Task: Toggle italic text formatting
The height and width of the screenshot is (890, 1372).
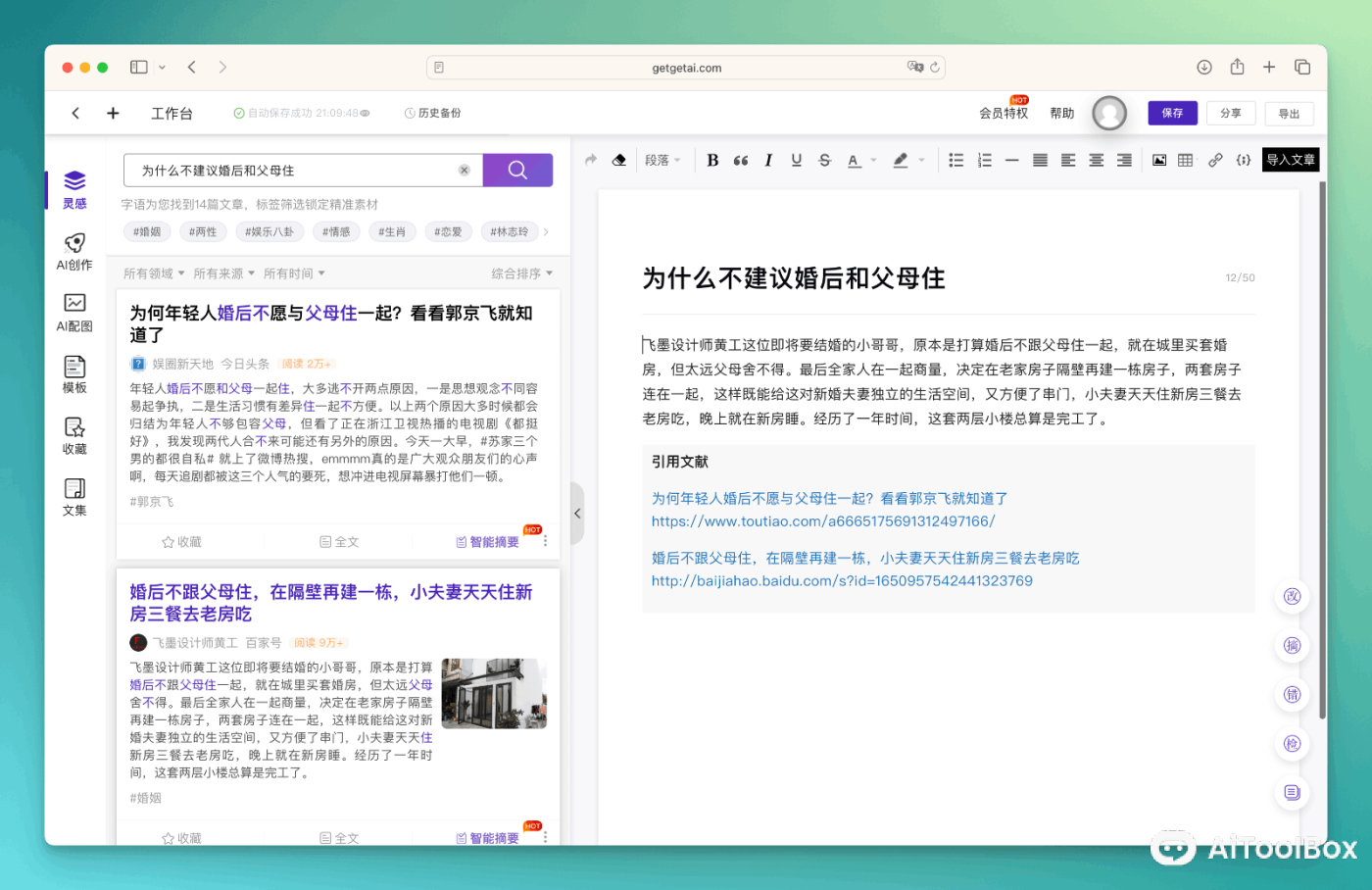Action: 768,161
